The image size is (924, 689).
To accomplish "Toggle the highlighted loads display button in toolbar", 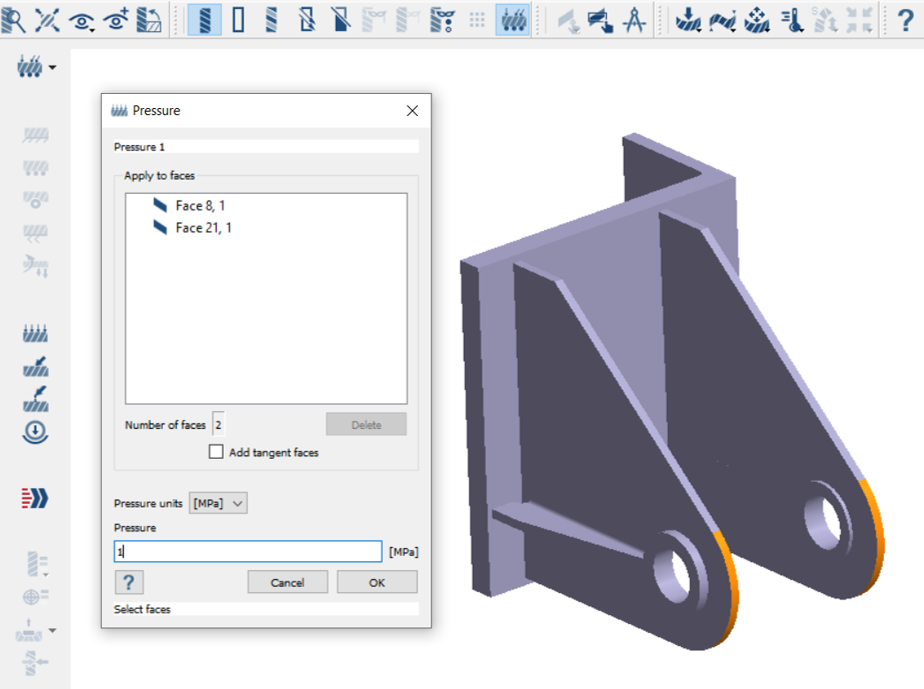I will (513, 19).
